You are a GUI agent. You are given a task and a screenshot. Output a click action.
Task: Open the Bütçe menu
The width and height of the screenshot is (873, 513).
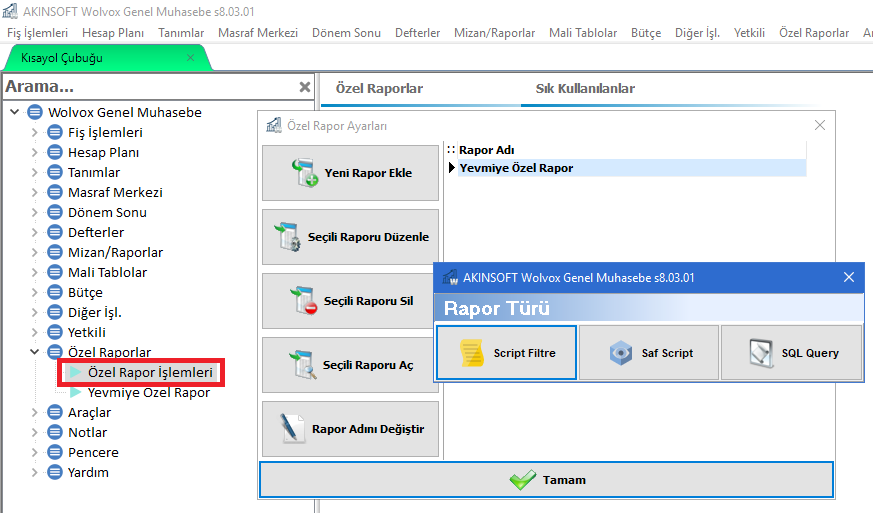[x=646, y=33]
